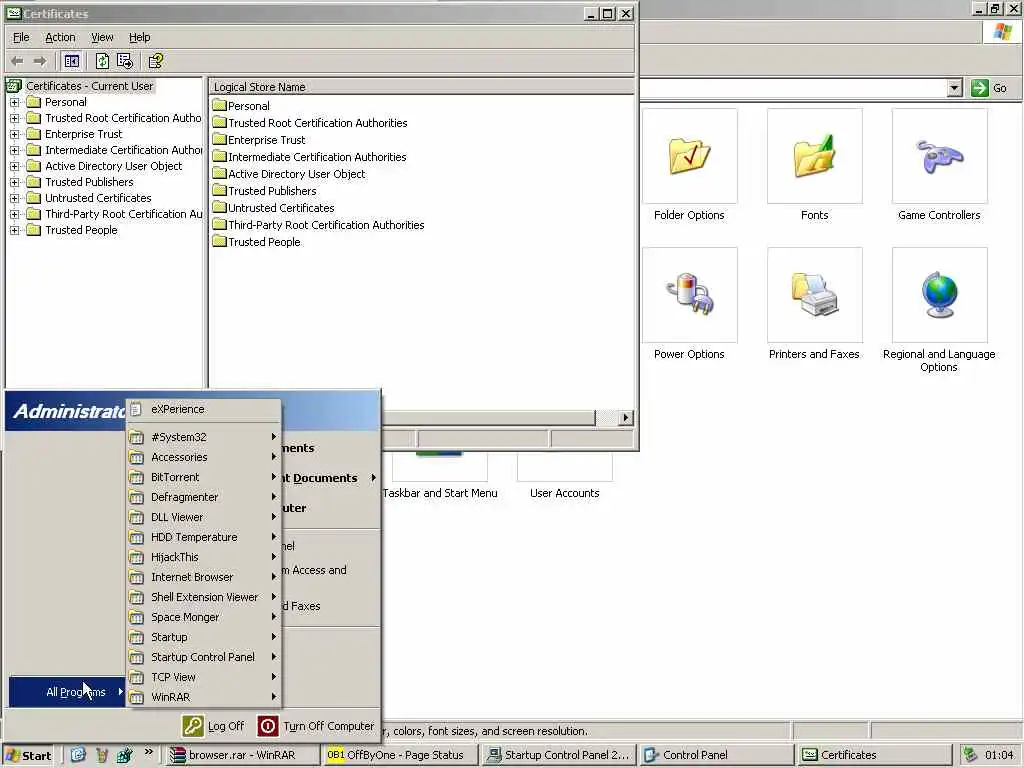Image resolution: width=1024 pixels, height=768 pixels.
Task: Click the Start button
Action: [x=28, y=755]
